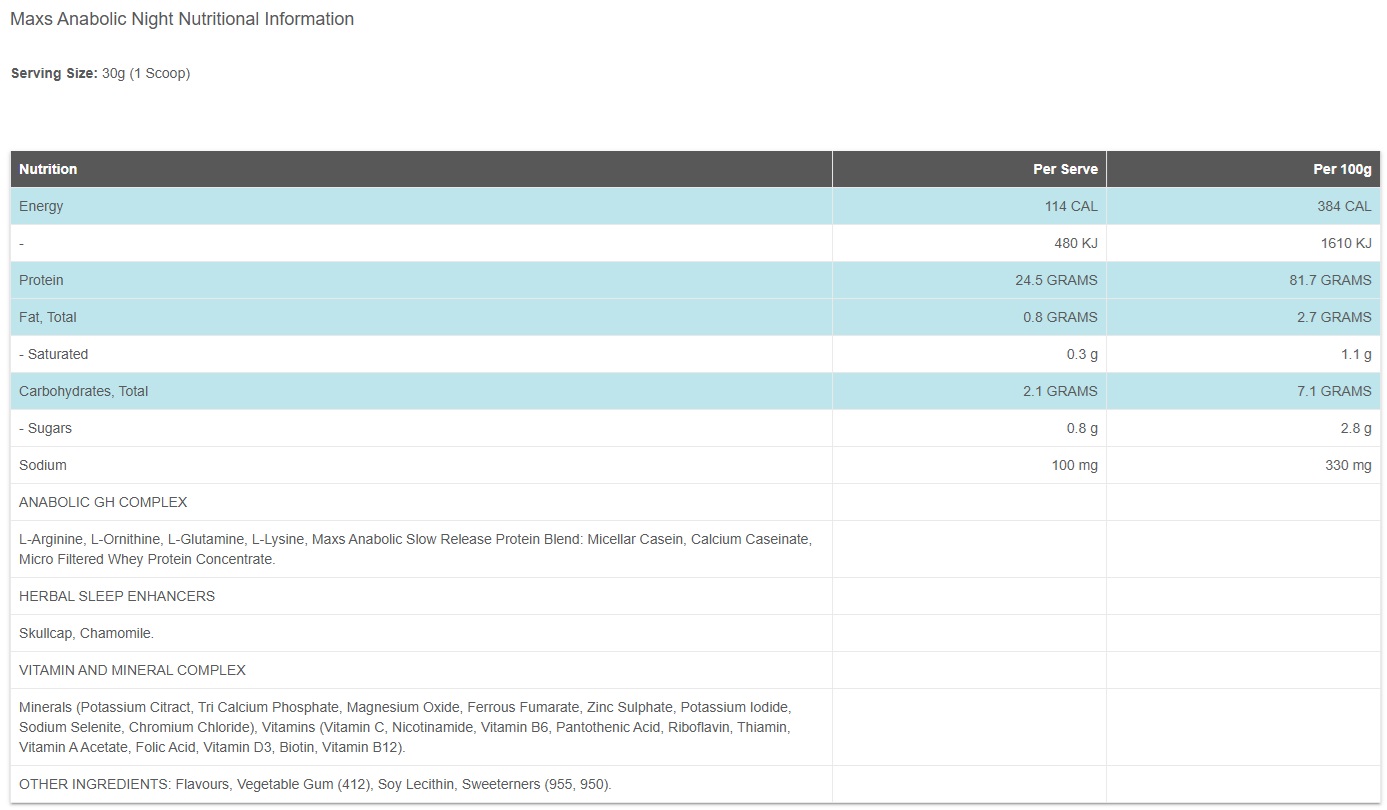Screen dimensions: 1387x810
Task: Click the '7.1 GRAMS' carbohydrates value
Action: [1334, 391]
